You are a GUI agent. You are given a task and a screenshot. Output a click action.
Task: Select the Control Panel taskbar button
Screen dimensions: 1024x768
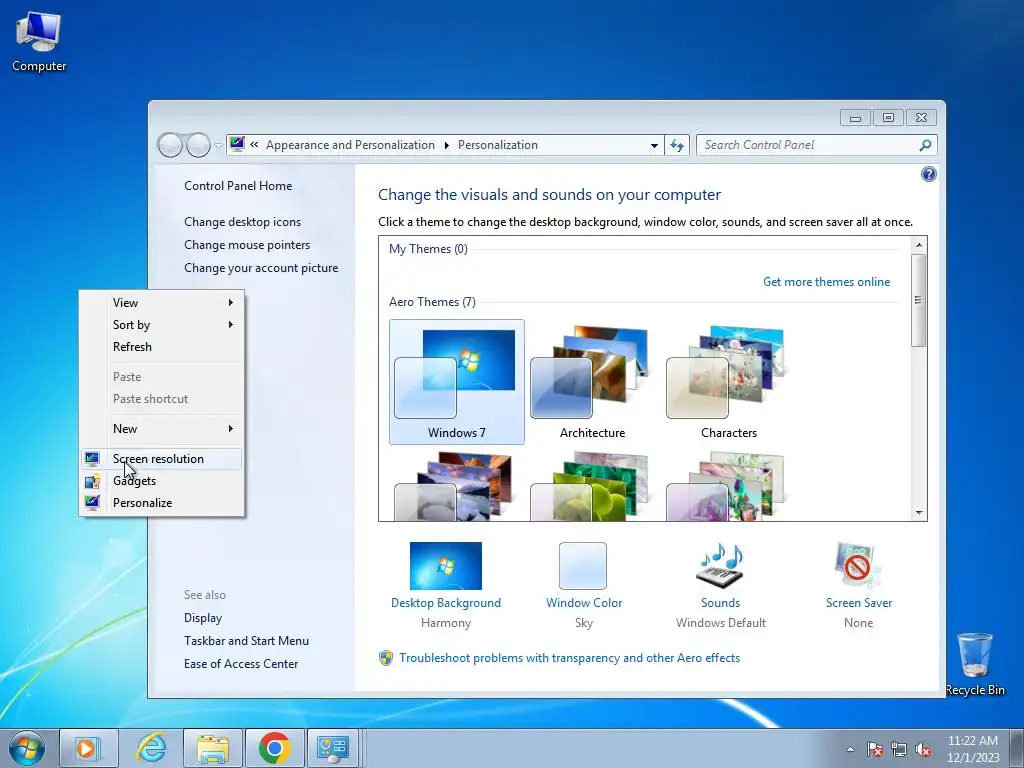click(333, 748)
